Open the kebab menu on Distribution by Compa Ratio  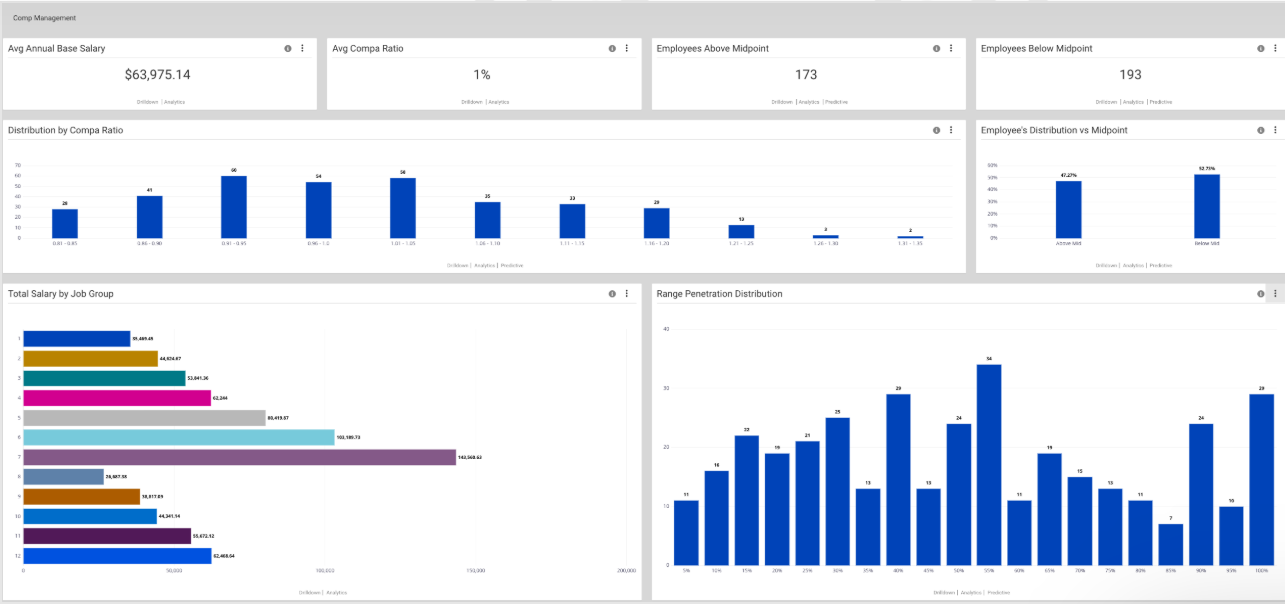(x=951, y=130)
